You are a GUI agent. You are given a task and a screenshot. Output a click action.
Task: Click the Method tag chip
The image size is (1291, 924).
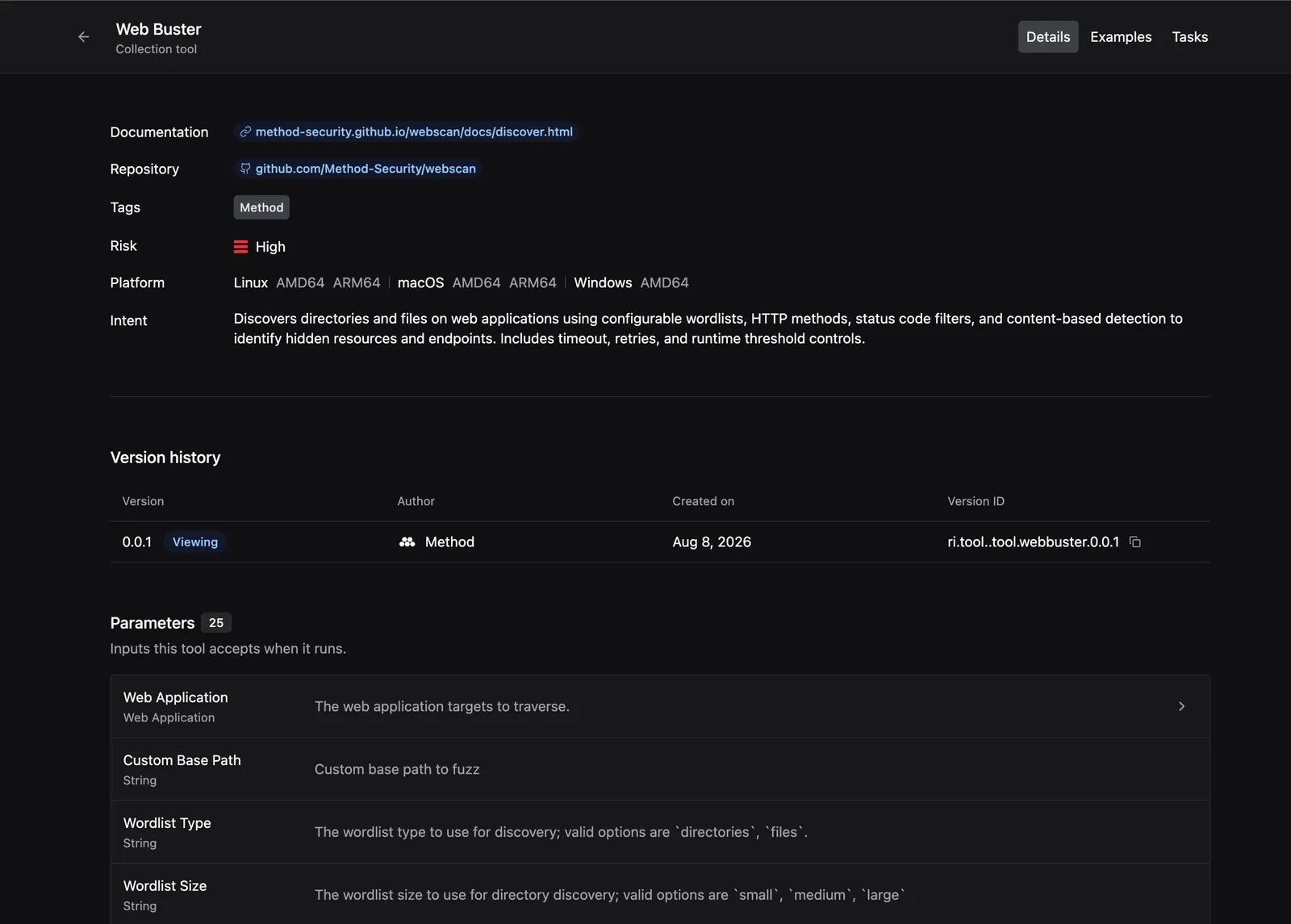261,207
